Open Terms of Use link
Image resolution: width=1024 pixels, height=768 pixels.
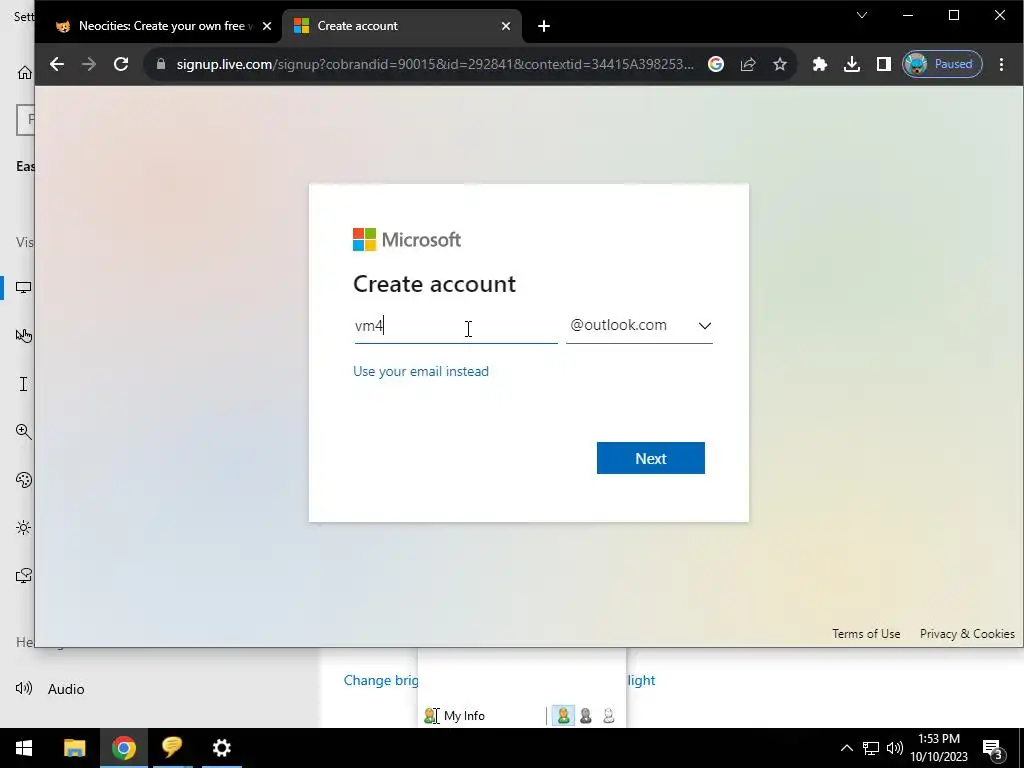[866, 633]
